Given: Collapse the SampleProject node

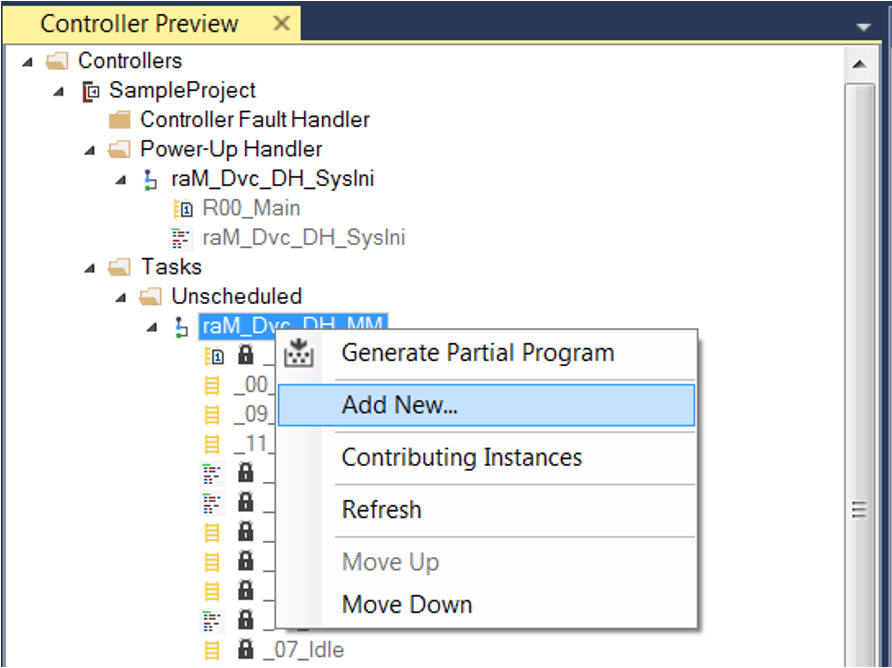Looking at the screenshot, I should click(59, 91).
